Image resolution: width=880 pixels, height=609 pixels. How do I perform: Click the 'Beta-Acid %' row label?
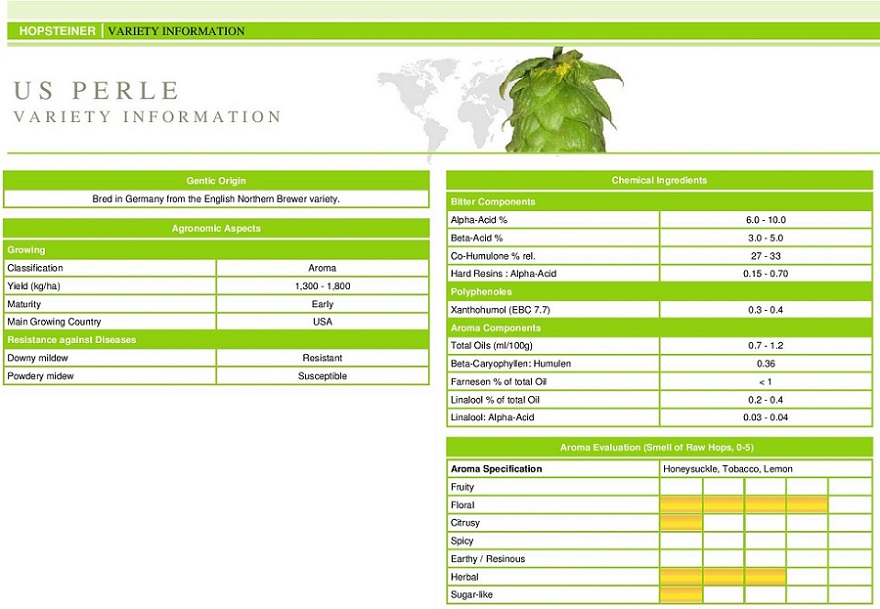click(476, 237)
